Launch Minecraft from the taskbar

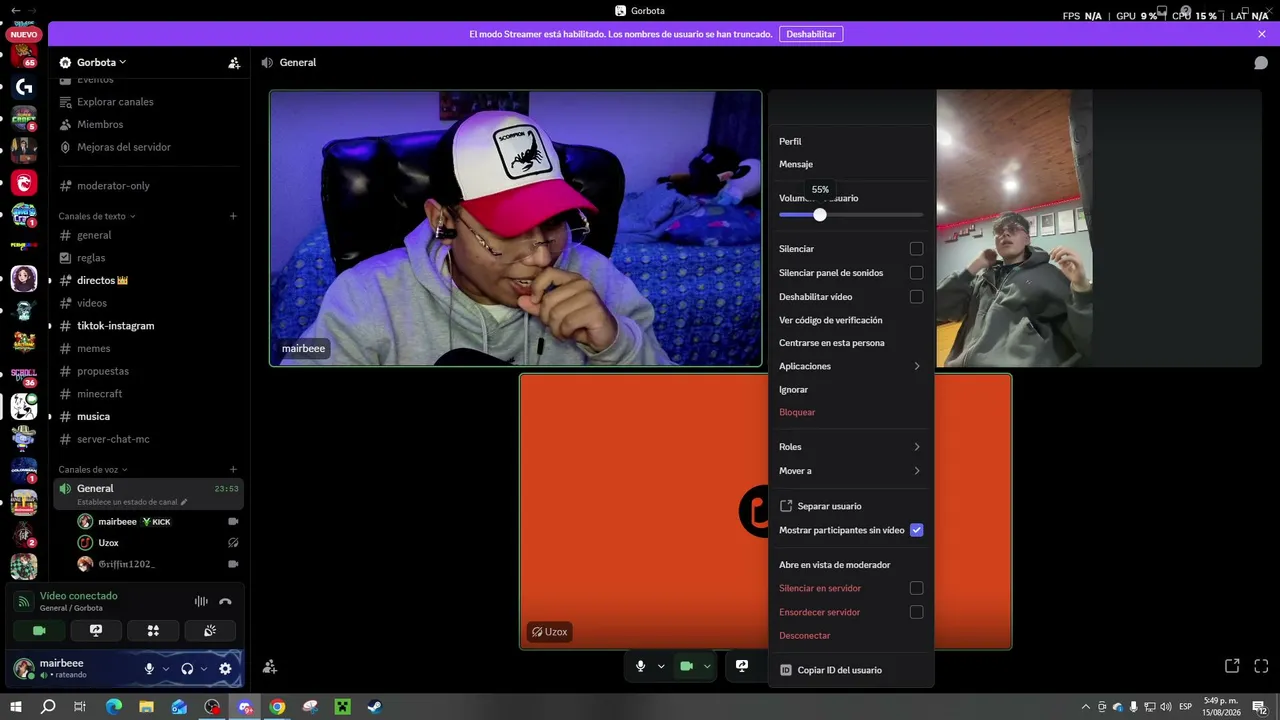pyautogui.click(x=342, y=707)
